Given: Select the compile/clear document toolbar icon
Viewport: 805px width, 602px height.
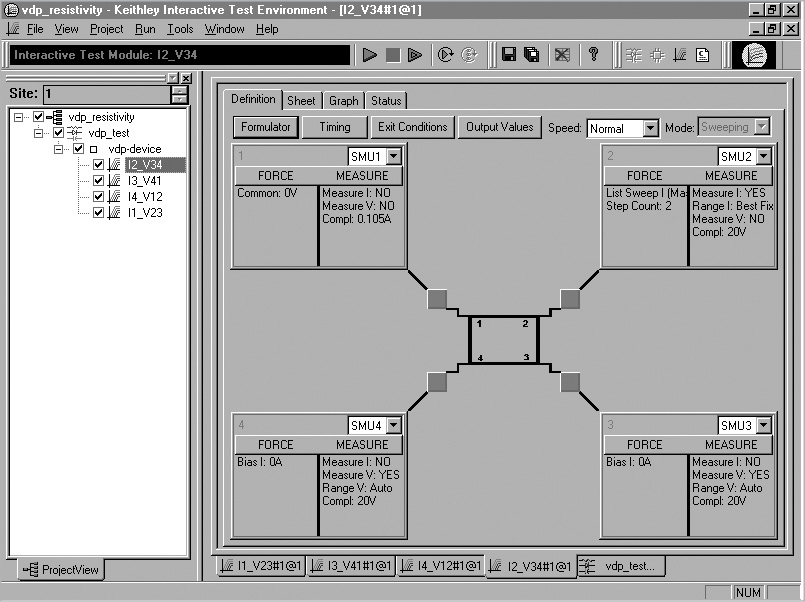Looking at the screenshot, I should coord(703,55).
